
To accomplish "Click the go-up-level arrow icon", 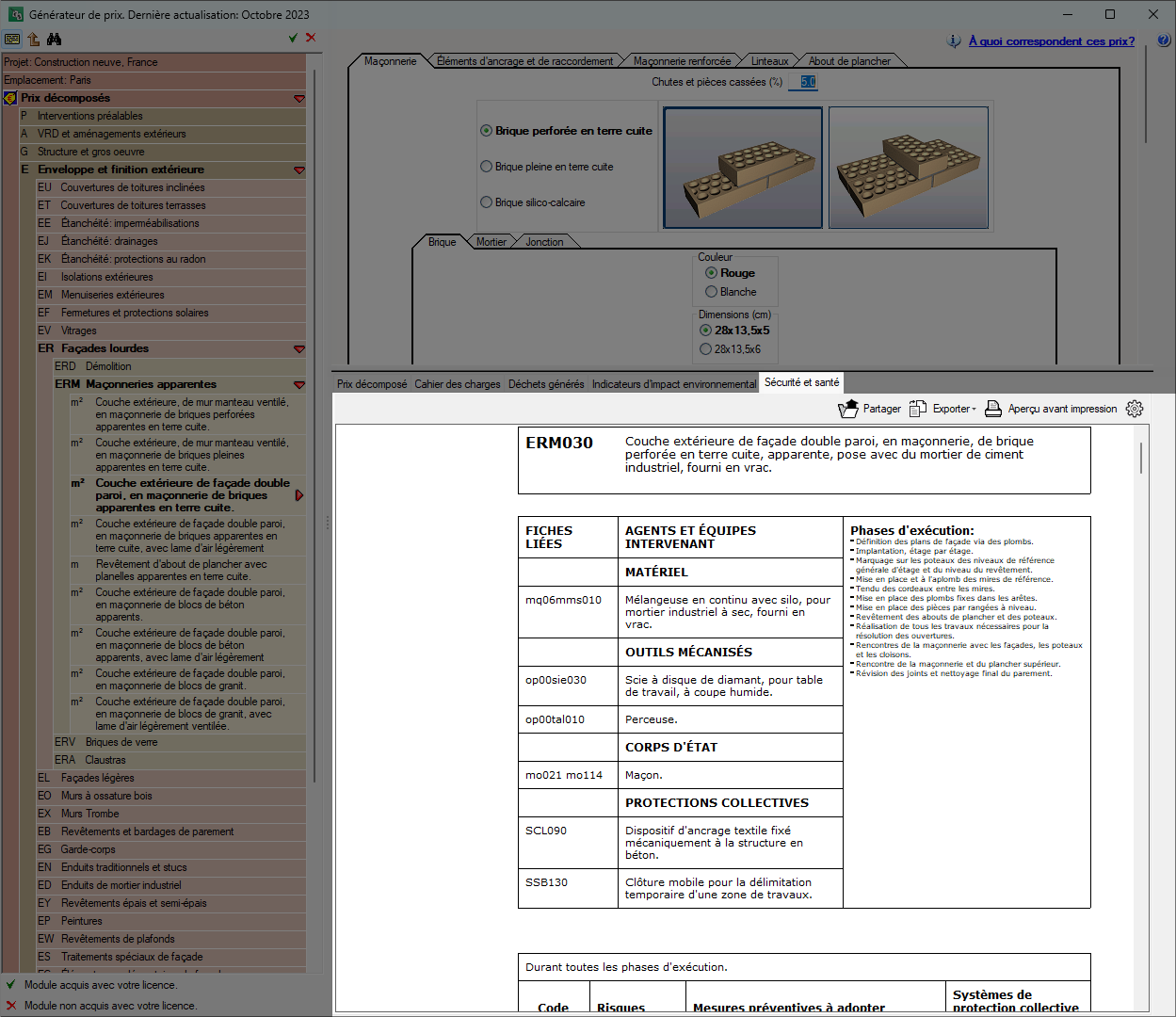I will (x=33, y=39).
